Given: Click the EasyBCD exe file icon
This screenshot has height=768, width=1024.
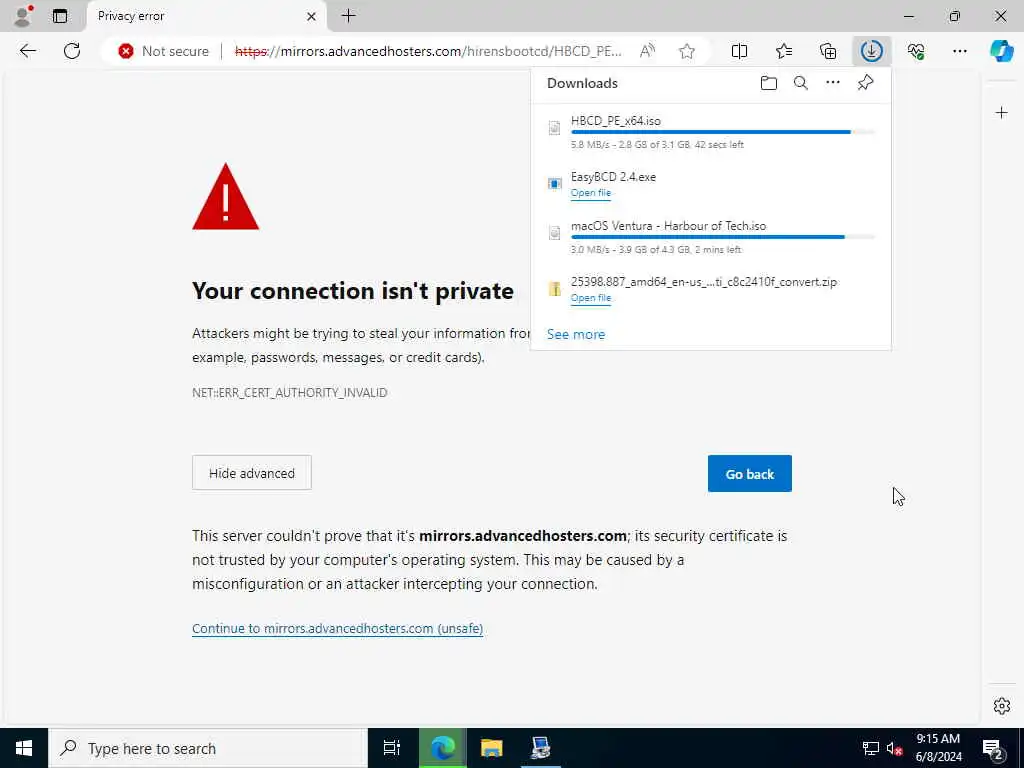Looking at the screenshot, I should tap(554, 184).
